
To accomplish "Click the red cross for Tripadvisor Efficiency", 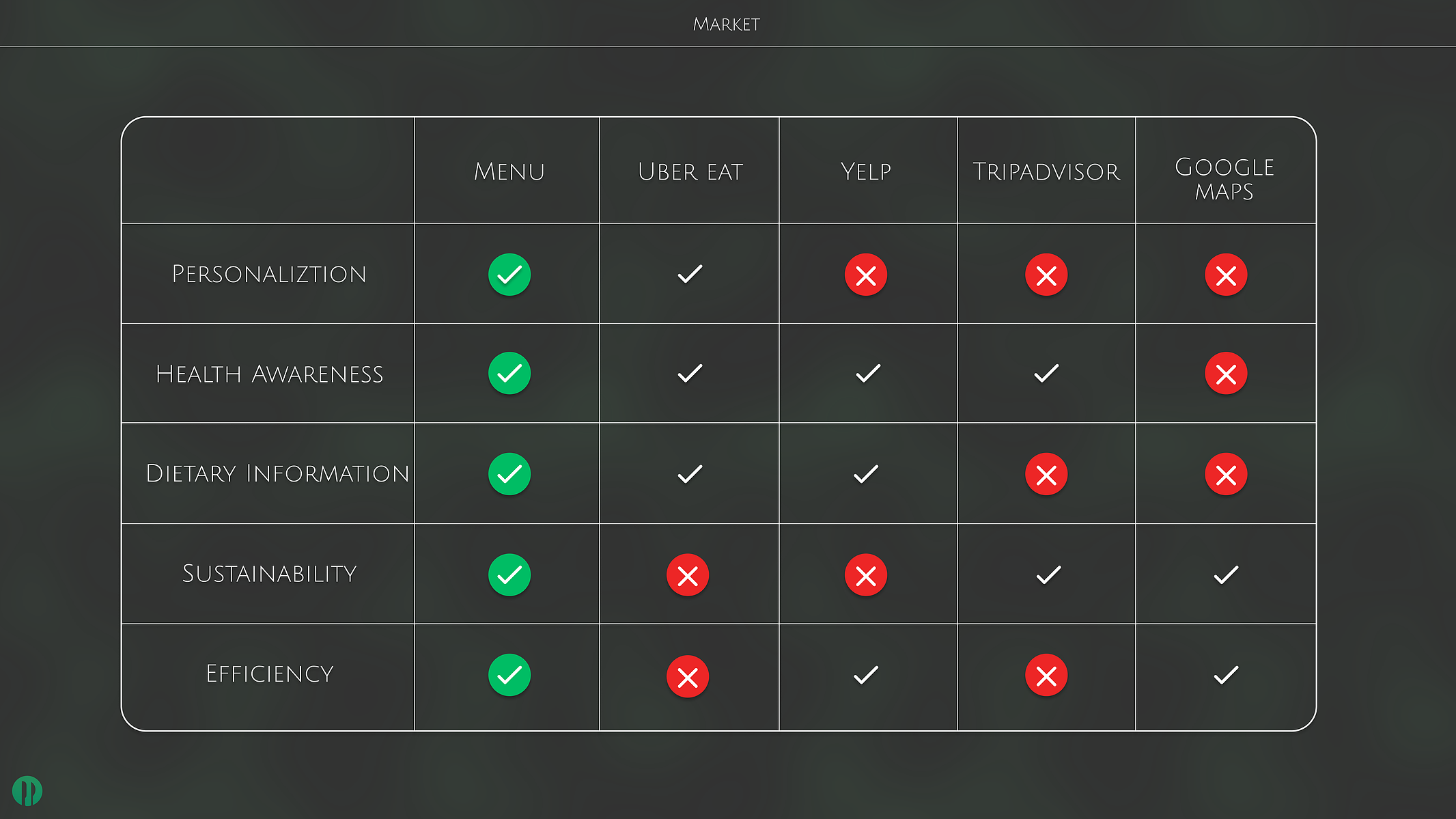I will tap(1046, 676).
